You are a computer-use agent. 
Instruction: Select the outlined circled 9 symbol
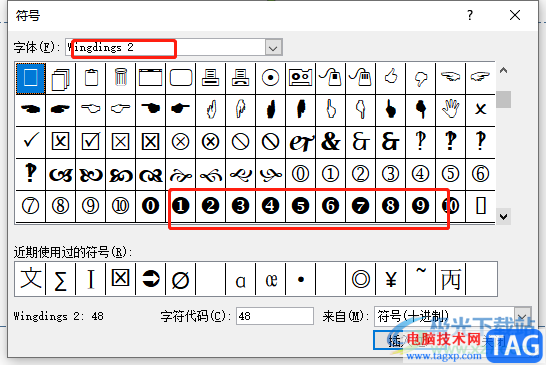coord(91,206)
